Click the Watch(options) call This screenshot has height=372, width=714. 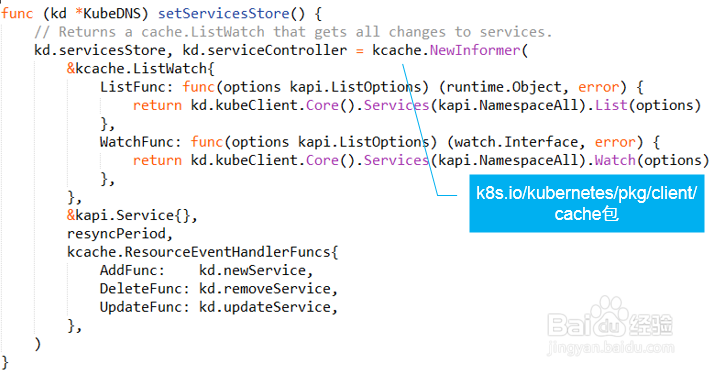coord(652,160)
